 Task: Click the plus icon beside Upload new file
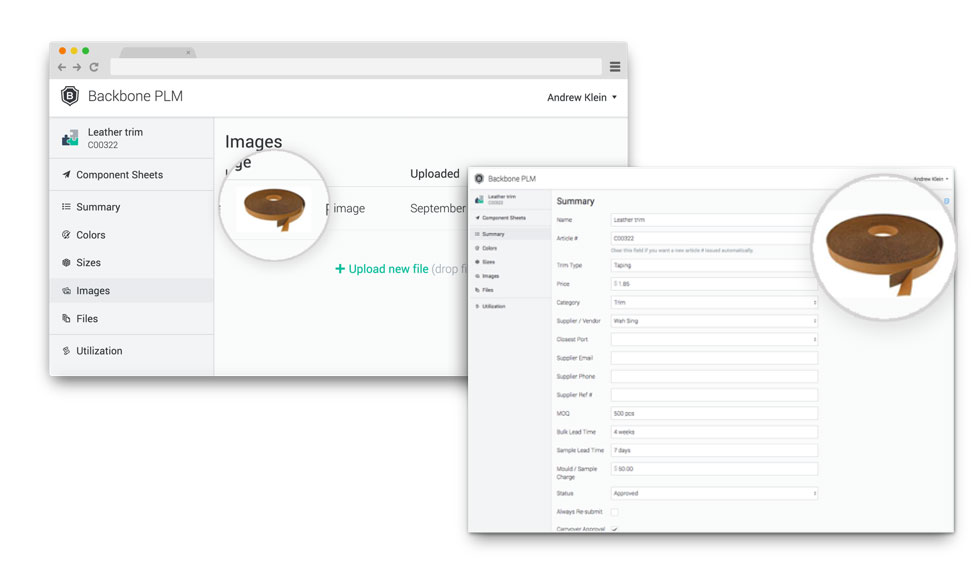tap(340, 269)
